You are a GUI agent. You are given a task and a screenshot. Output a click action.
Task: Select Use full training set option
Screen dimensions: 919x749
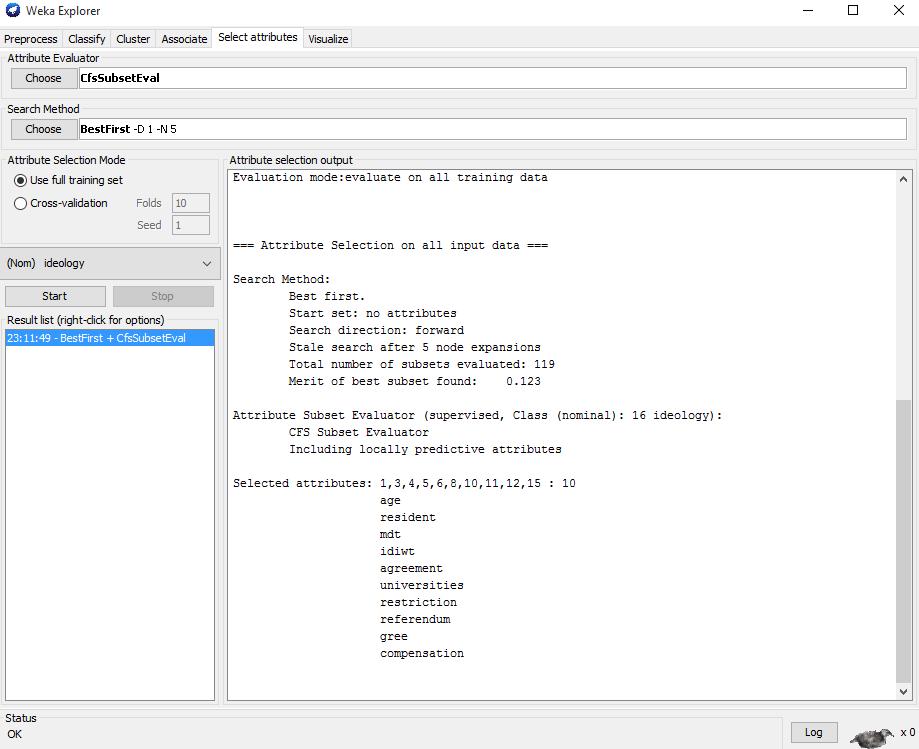68,181
